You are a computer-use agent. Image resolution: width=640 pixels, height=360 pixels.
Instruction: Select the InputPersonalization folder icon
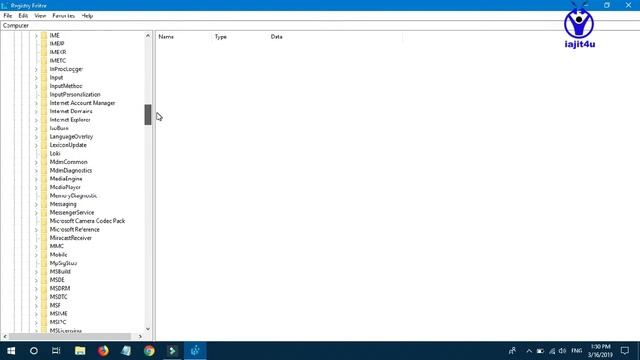(x=44, y=94)
